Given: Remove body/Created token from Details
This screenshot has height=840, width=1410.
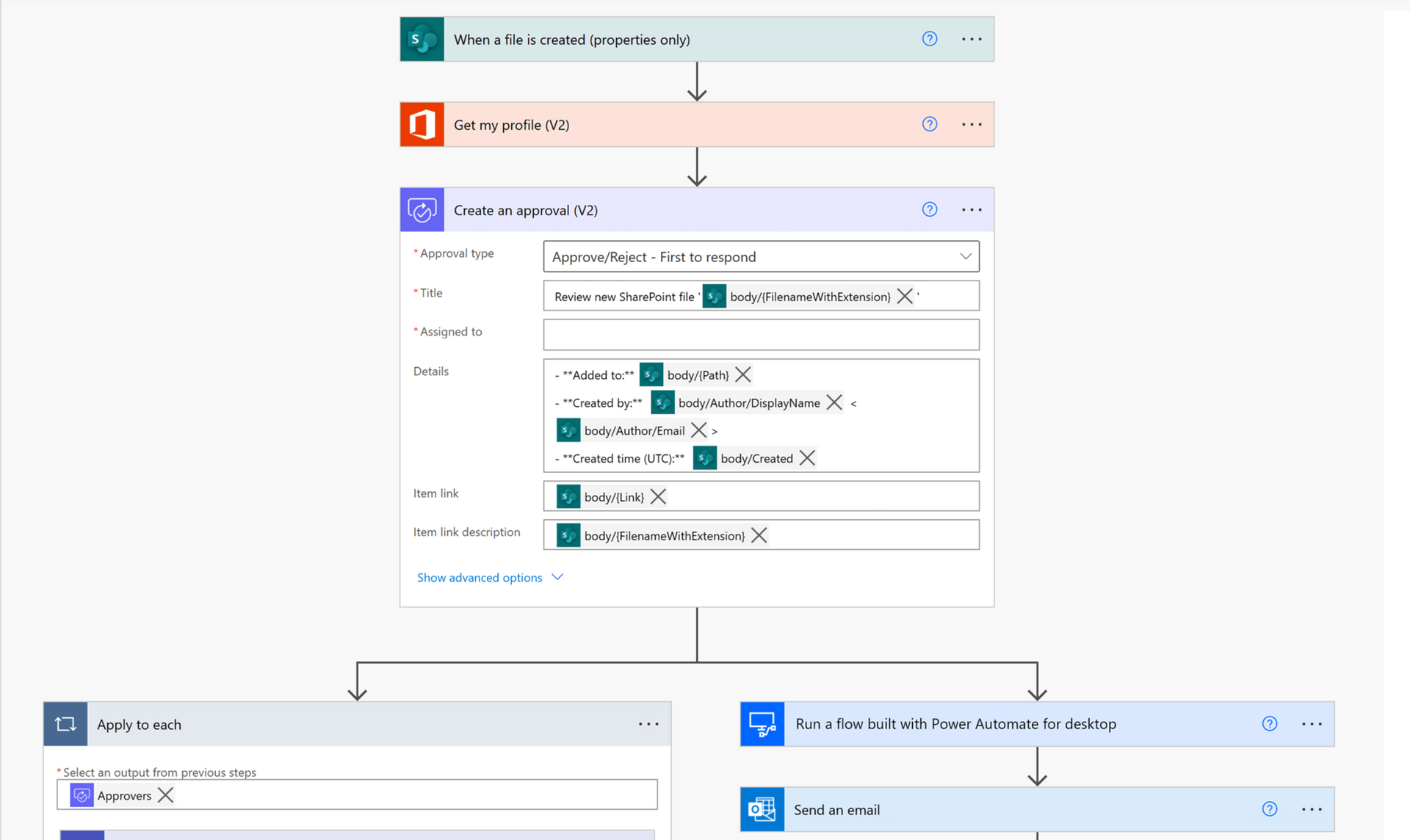Looking at the screenshot, I should pyautogui.click(x=807, y=458).
